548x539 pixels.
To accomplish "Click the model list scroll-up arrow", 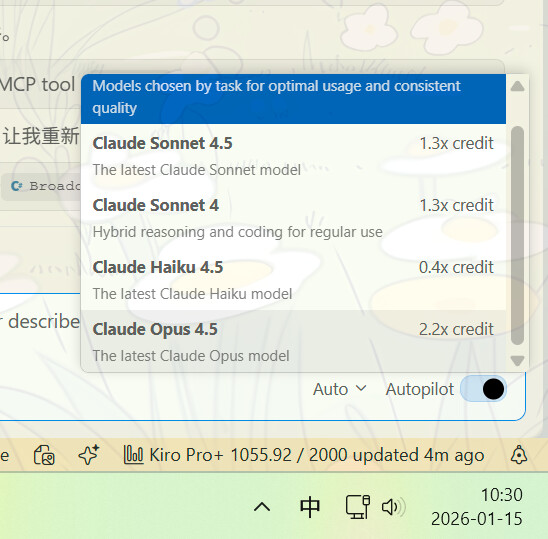I will click(517, 86).
